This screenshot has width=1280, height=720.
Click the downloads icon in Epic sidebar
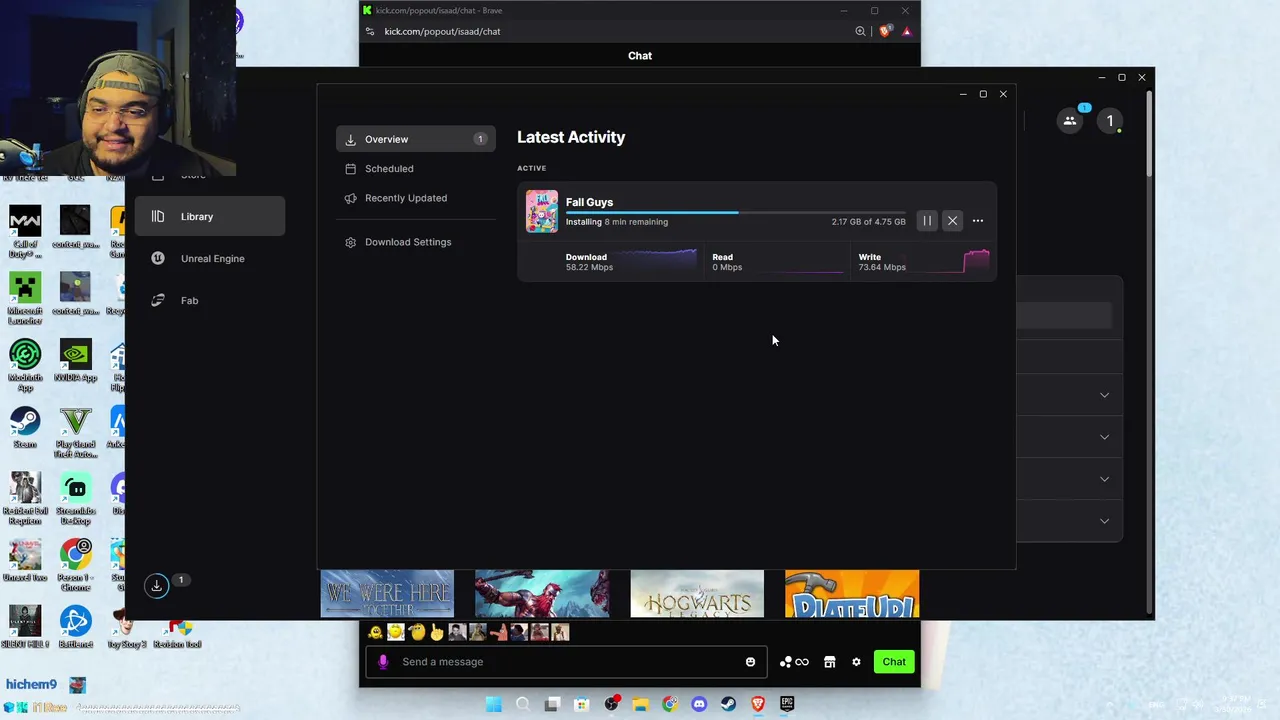157,586
